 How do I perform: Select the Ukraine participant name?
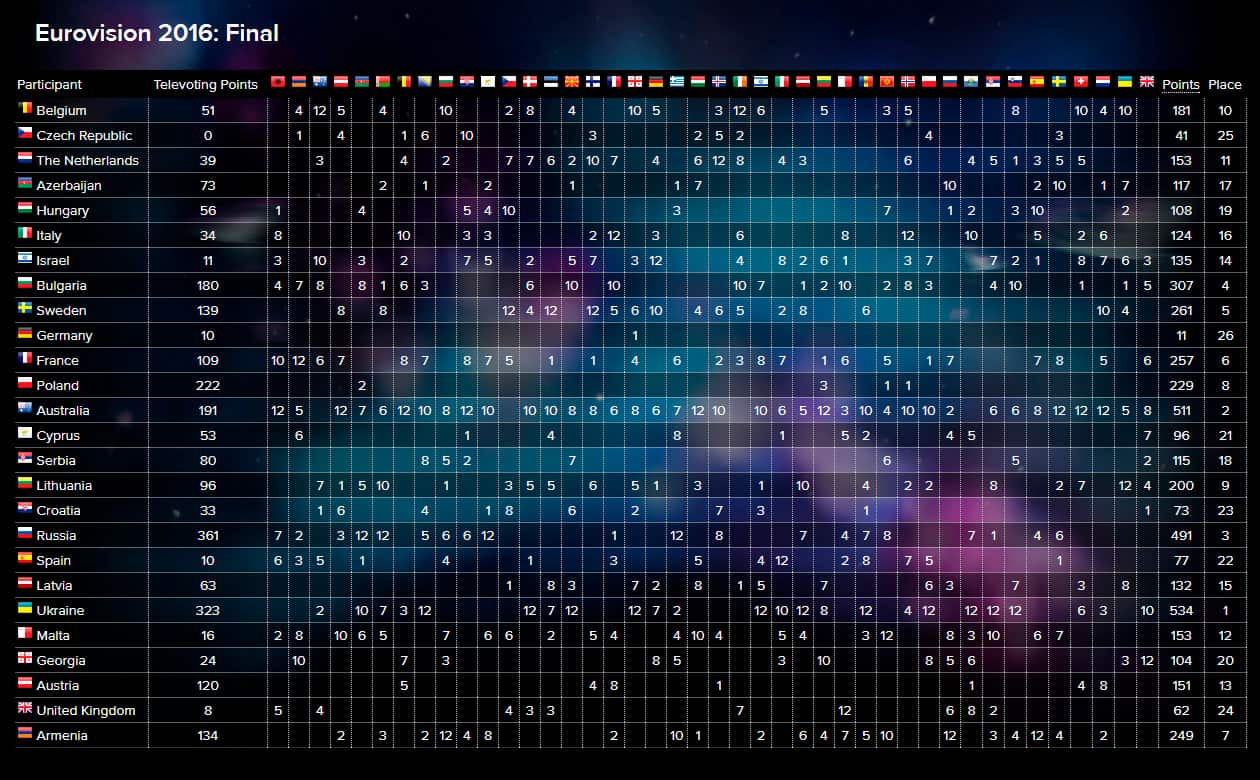[67, 610]
